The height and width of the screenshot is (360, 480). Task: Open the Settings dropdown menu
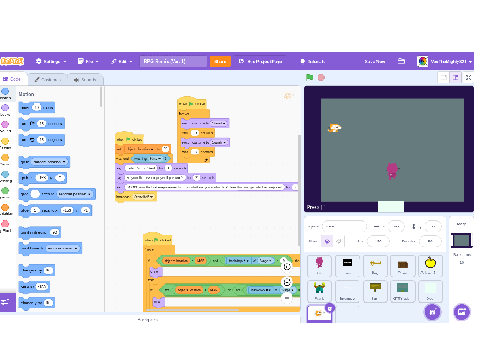click(51, 61)
